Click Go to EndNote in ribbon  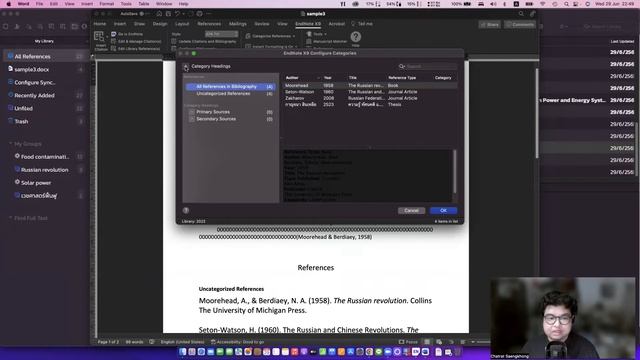pos(127,34)
